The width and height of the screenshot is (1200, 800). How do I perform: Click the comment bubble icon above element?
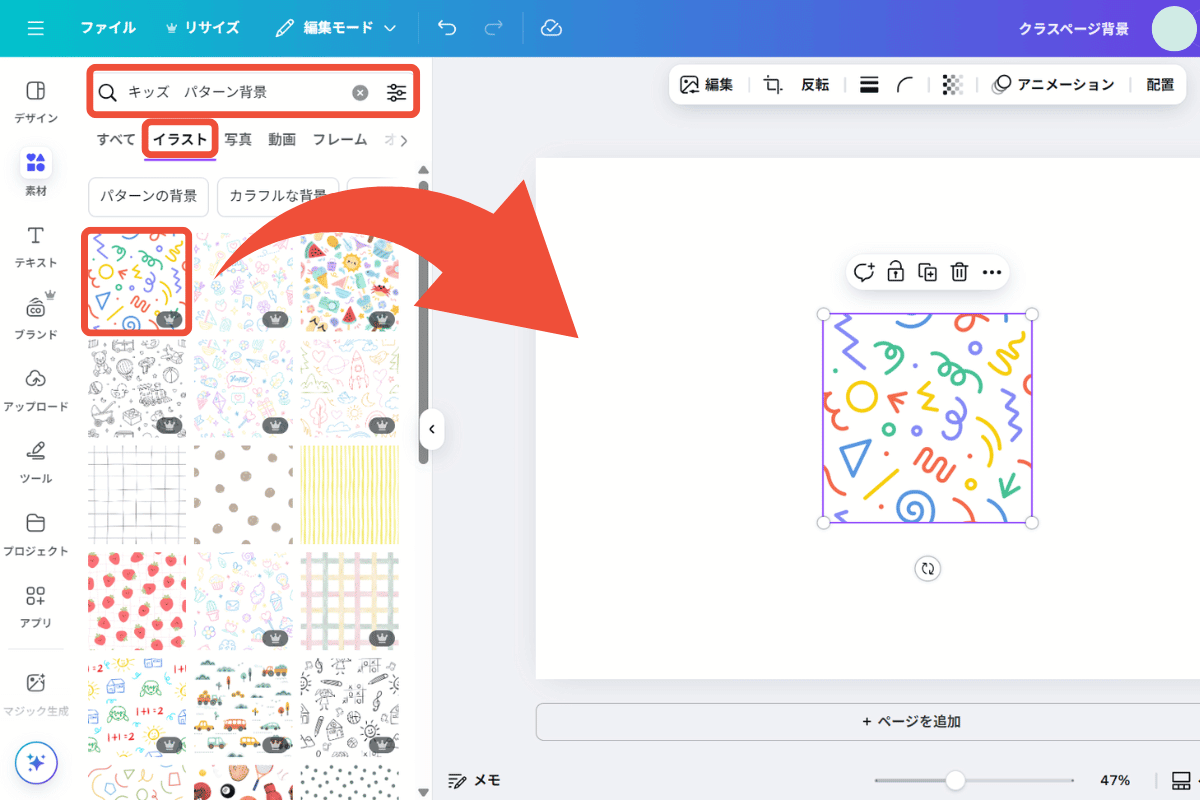(x=864, y=271)
